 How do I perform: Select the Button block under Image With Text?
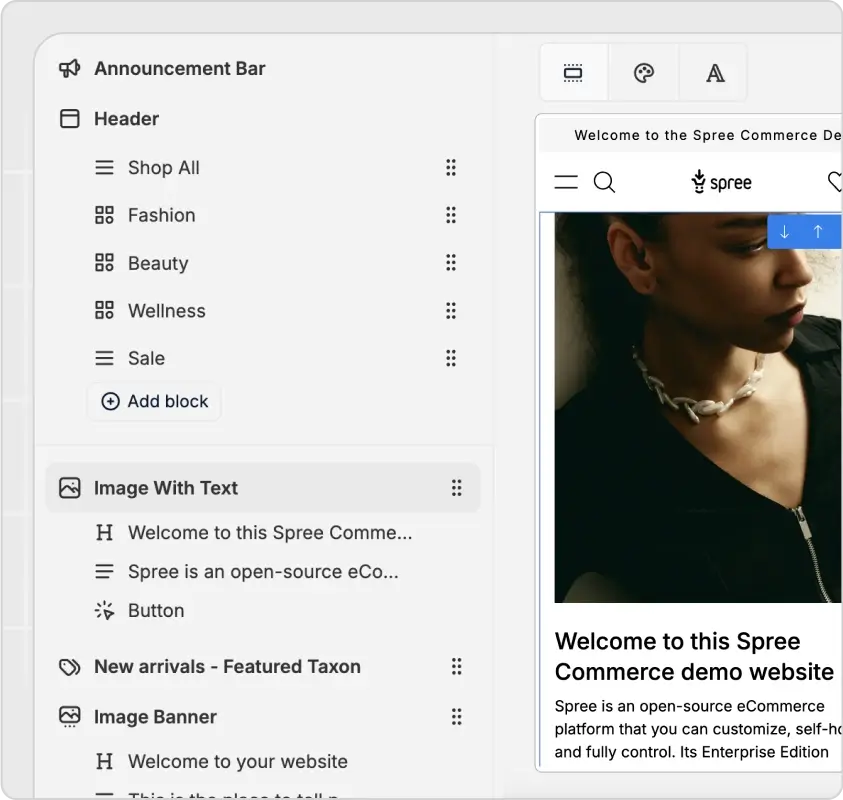pyautogui.click(x=156, y=611)
